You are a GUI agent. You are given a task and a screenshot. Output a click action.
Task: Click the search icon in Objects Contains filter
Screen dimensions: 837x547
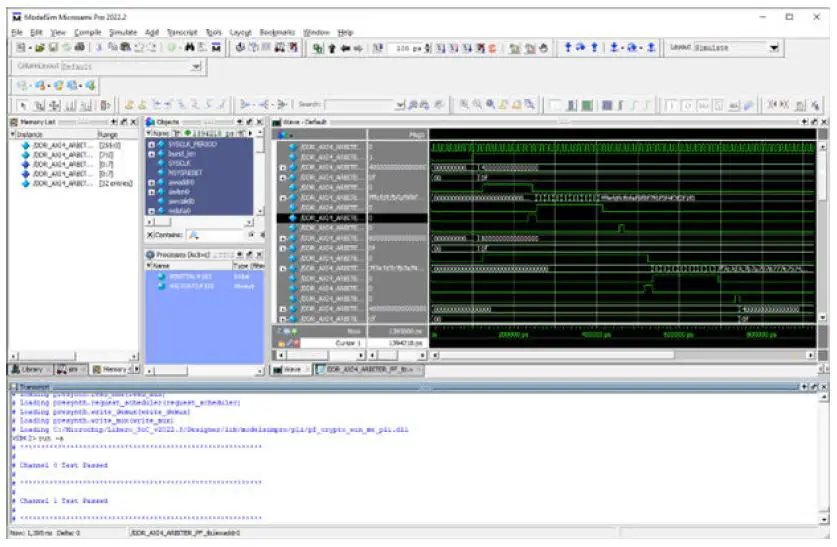tap(194, 235)
